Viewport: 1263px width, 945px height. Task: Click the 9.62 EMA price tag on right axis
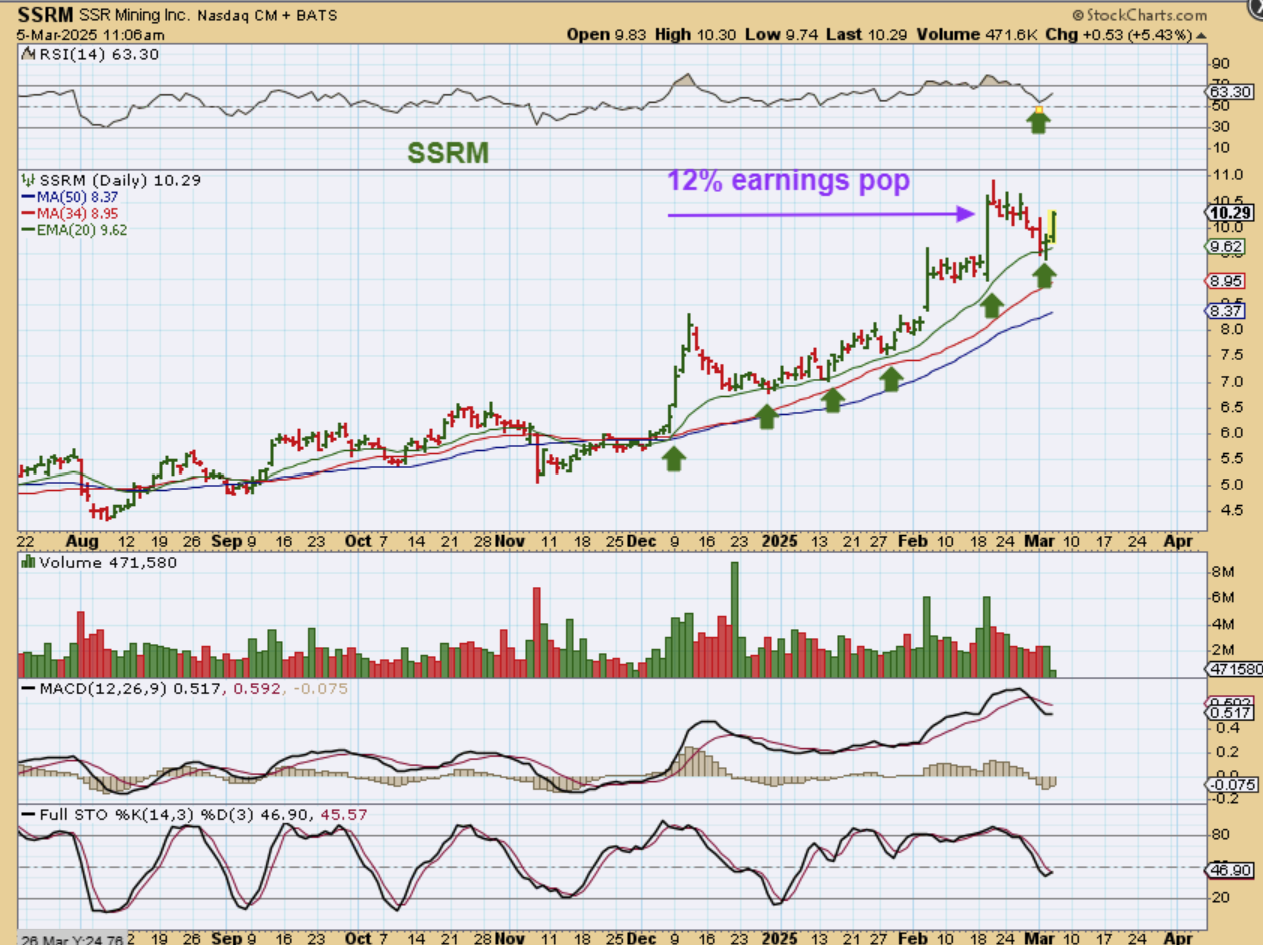(x=1226, y=246)
